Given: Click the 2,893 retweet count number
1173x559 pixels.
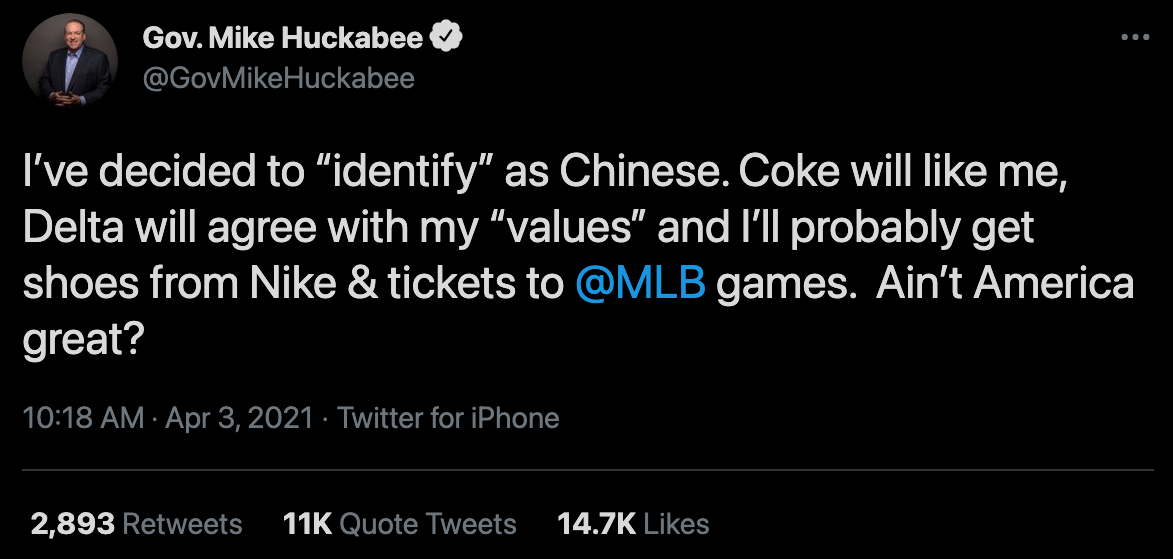Looking at the screenshot, I should 72,523.
